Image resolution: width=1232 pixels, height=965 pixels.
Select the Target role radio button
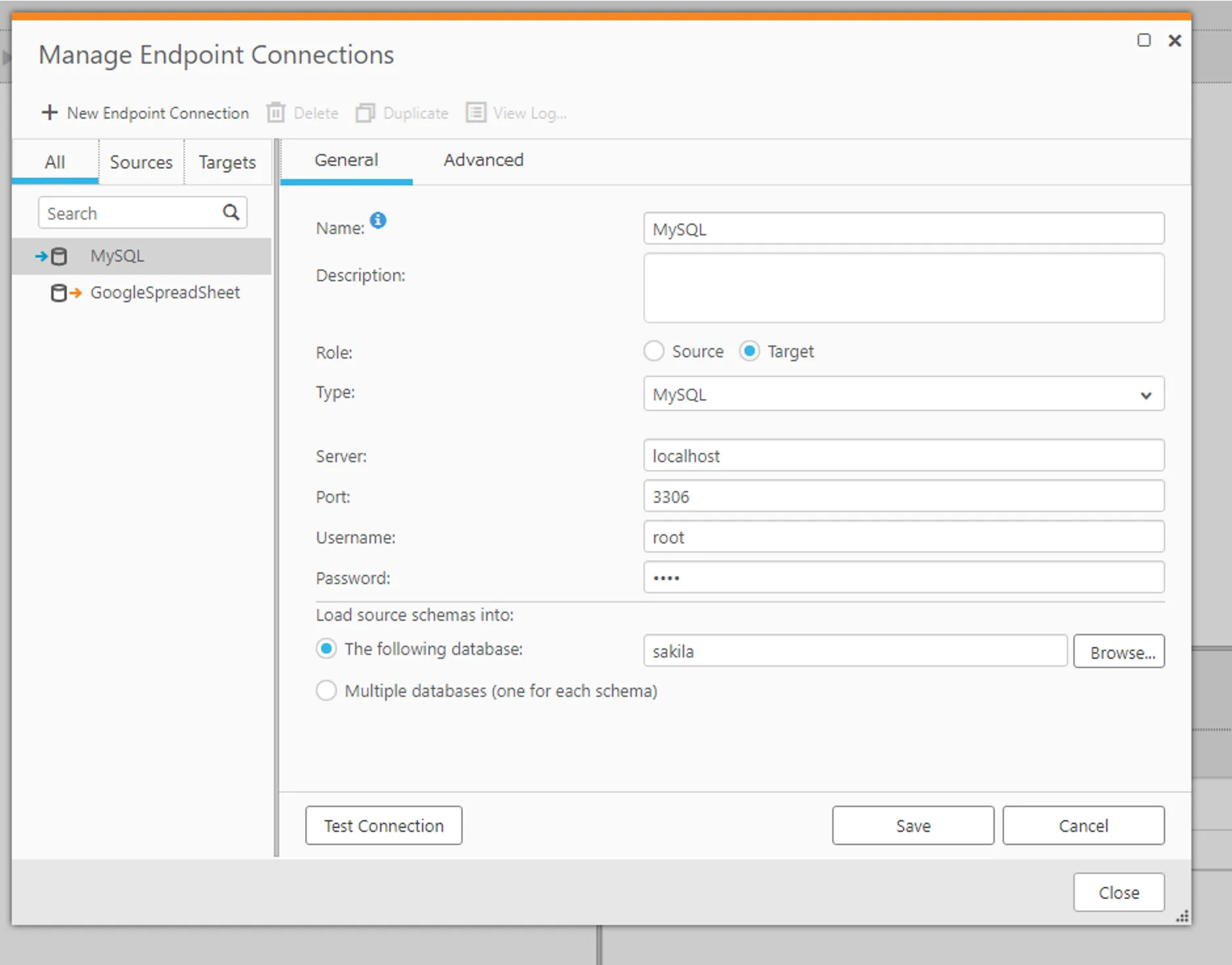point(749,351)
